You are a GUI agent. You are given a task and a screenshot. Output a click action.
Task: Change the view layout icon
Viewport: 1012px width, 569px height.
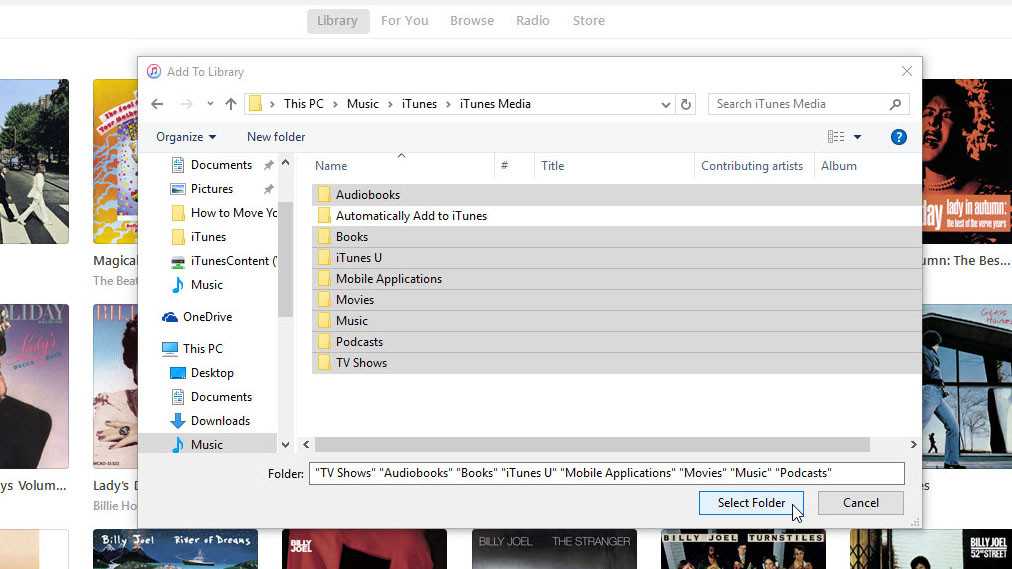(836, 137)
